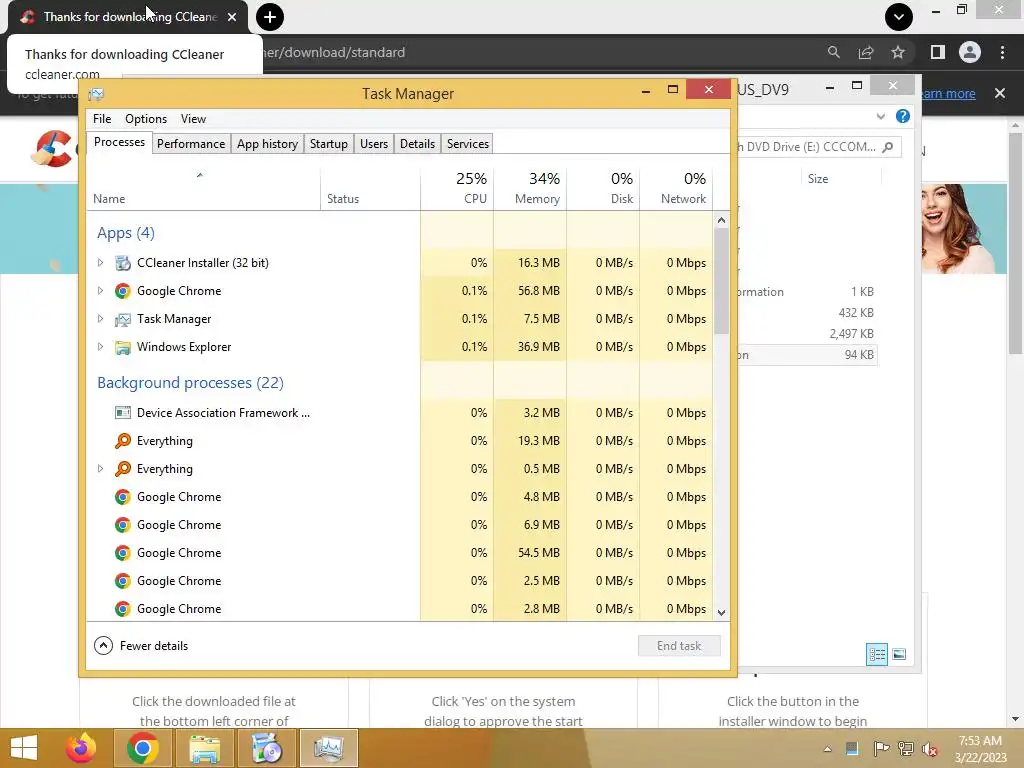The image size is (1024, 768).
Task: Show hidden tray icons arrow
Action: 827,749
